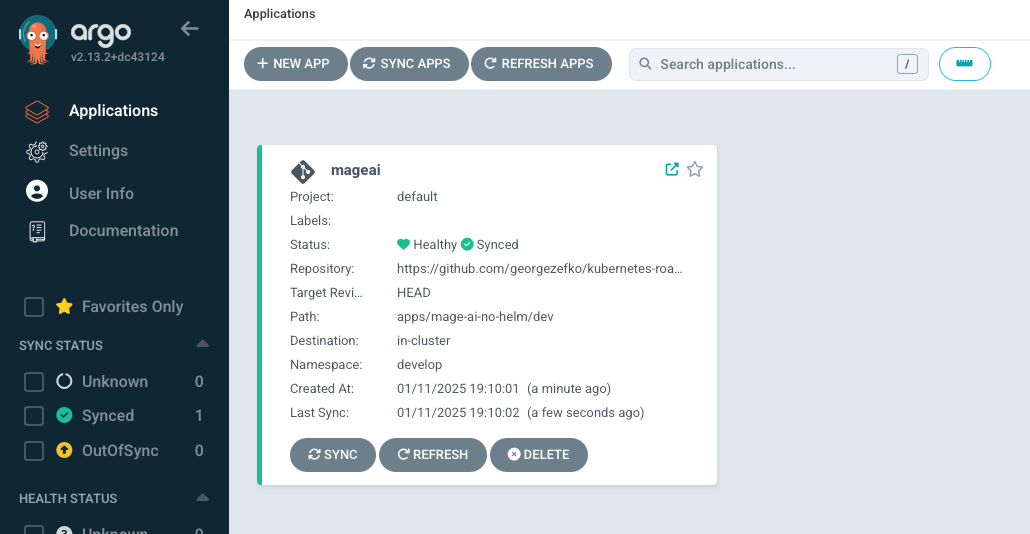Click the magnifier icon in search box
This screenshot has width=1030, height=534.
(x=645, y=64)
